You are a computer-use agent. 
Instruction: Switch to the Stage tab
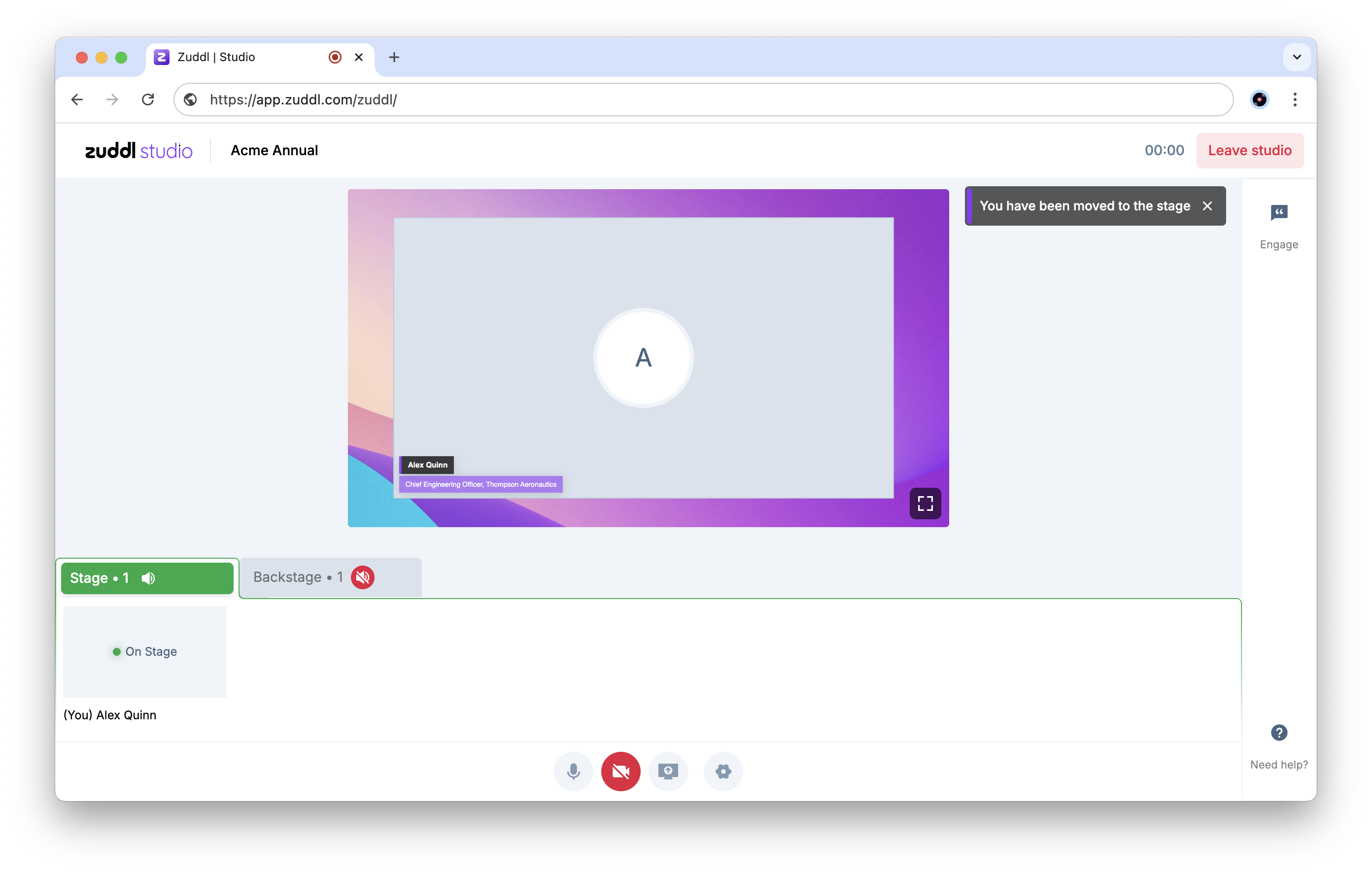[x=147, y=578]
